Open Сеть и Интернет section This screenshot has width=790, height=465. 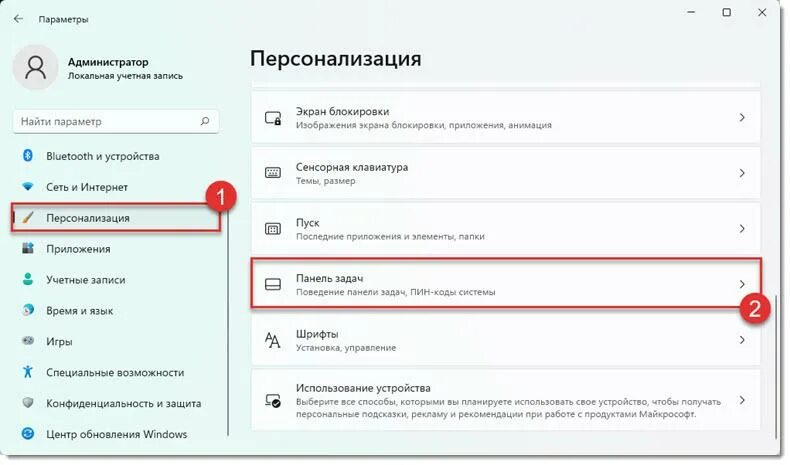116,187
